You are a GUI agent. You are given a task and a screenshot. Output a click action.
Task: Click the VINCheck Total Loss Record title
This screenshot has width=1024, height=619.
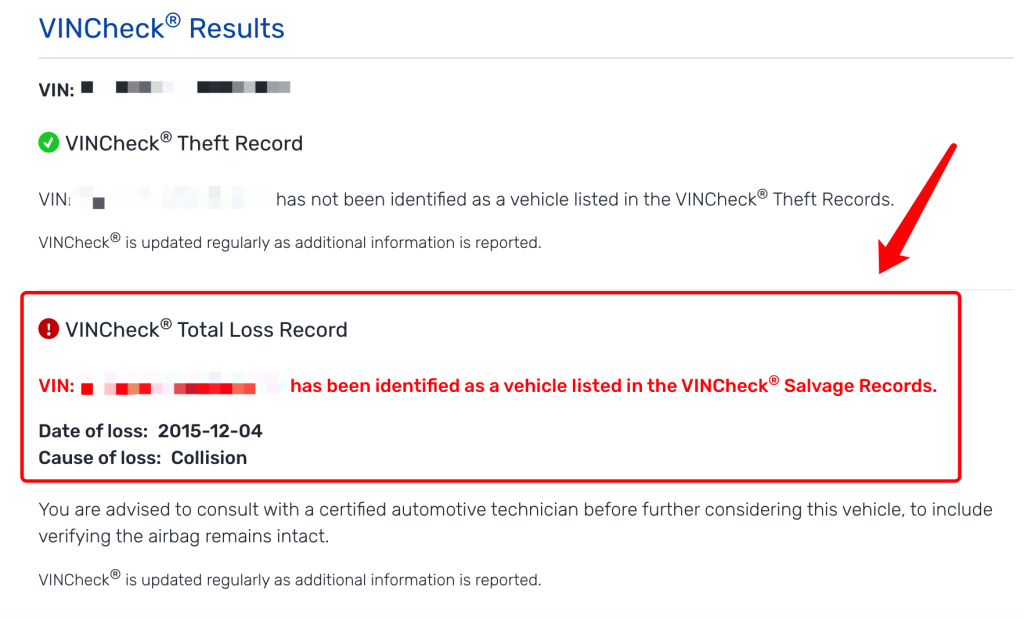click(x=206, y=328)
